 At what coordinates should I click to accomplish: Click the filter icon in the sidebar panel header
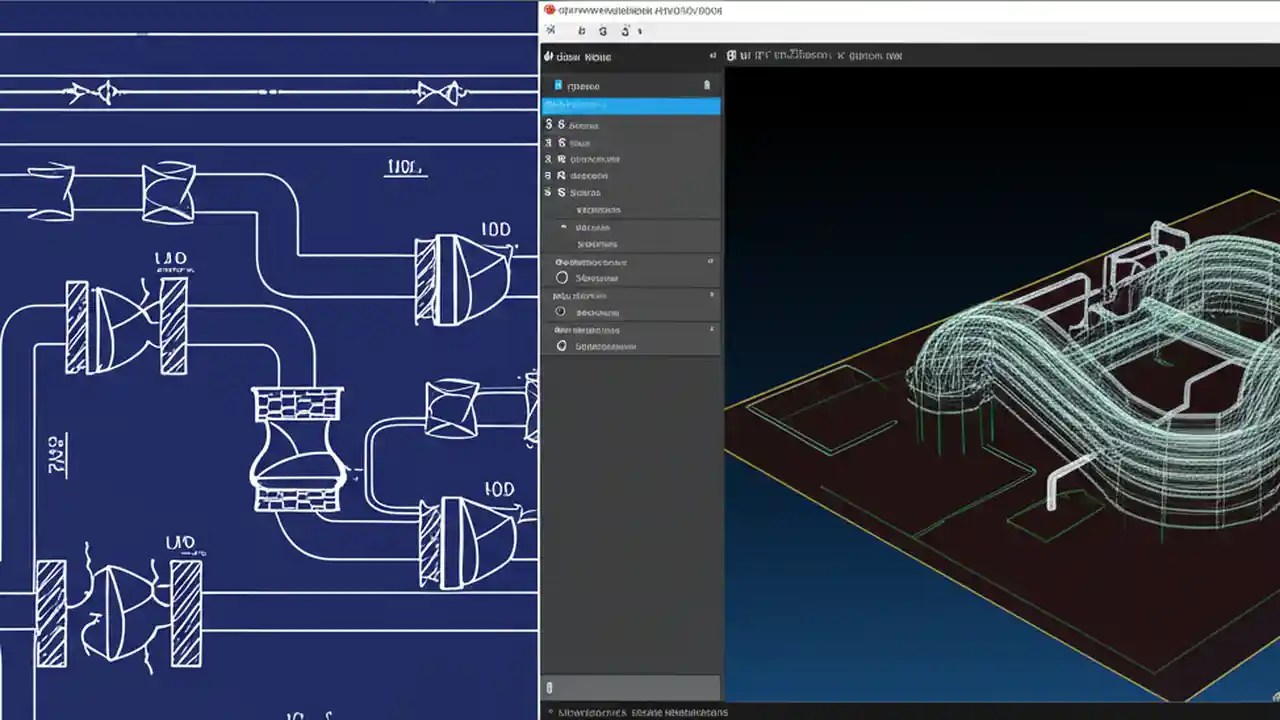tap(713, 56)
